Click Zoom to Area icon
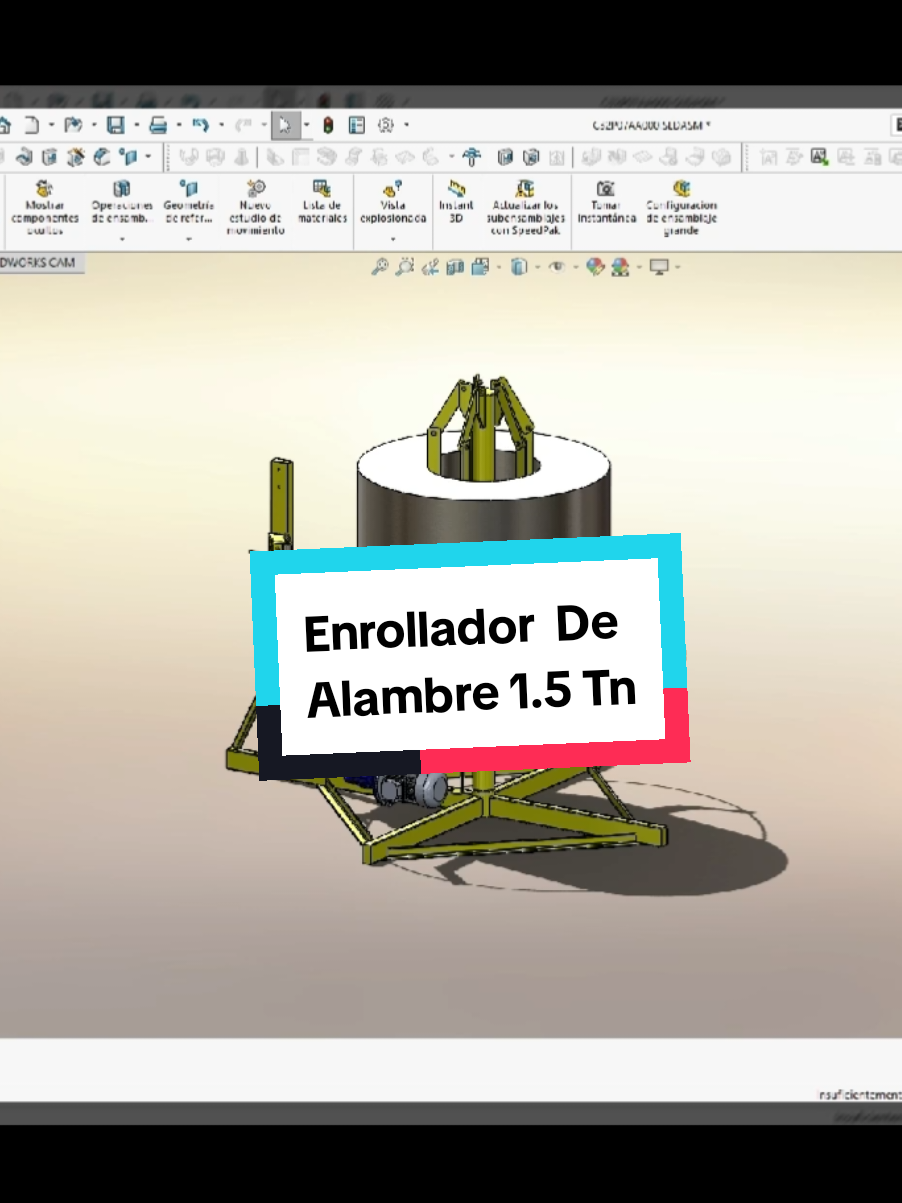This screenshot has width=902, height=1203. (404, 267)
